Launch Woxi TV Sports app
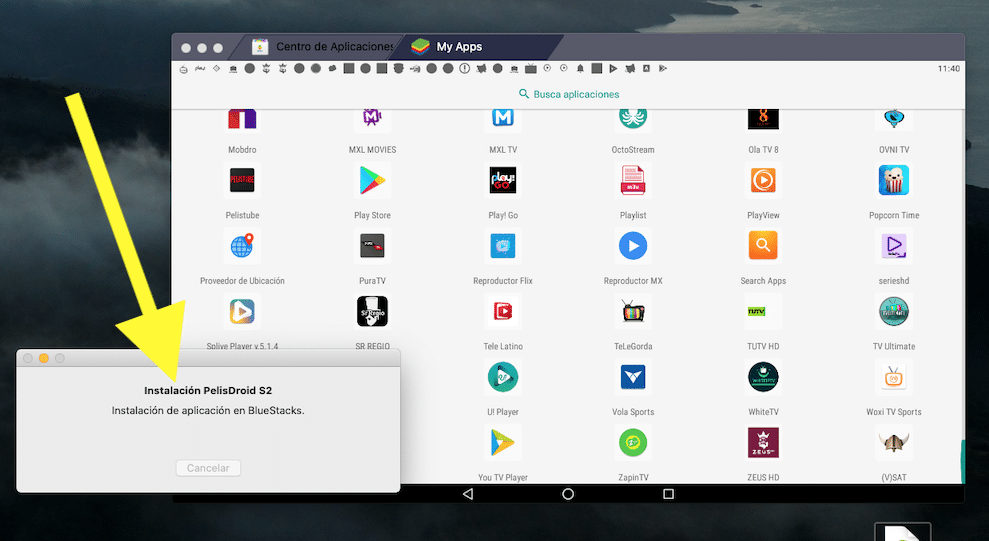The height and width of the screenshot is (541, 989). point(894,377)
